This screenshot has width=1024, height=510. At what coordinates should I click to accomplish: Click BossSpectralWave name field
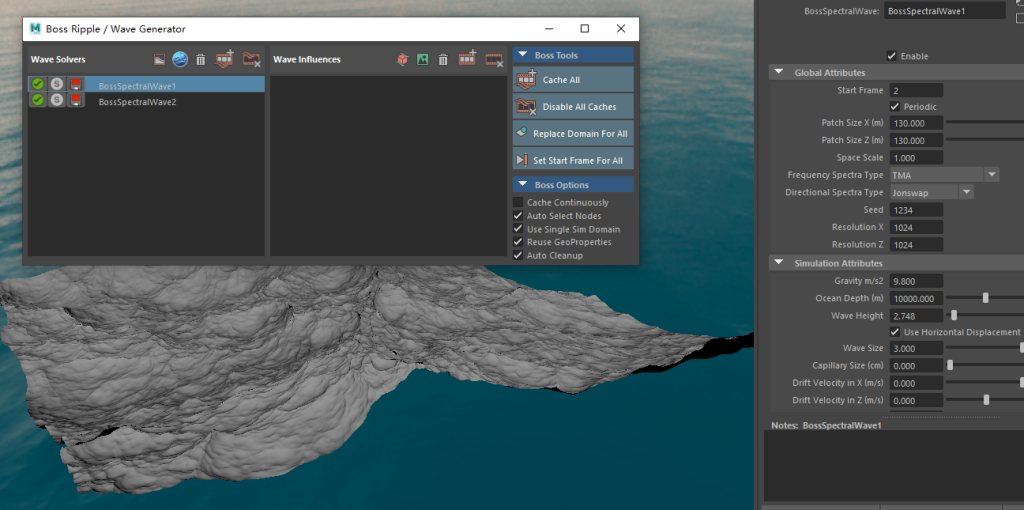(944, 11)
